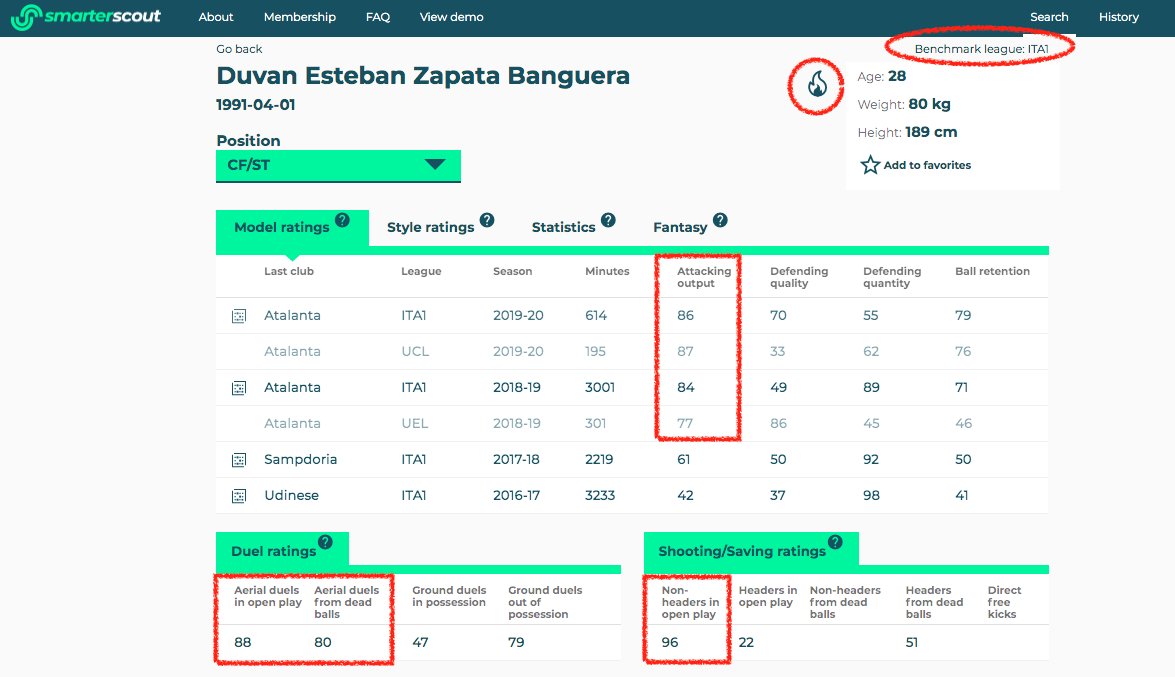The width and height of the screenshot is (1175, 677).
Task: Click Headers from dead balls value 51
Action: (911, 643)
